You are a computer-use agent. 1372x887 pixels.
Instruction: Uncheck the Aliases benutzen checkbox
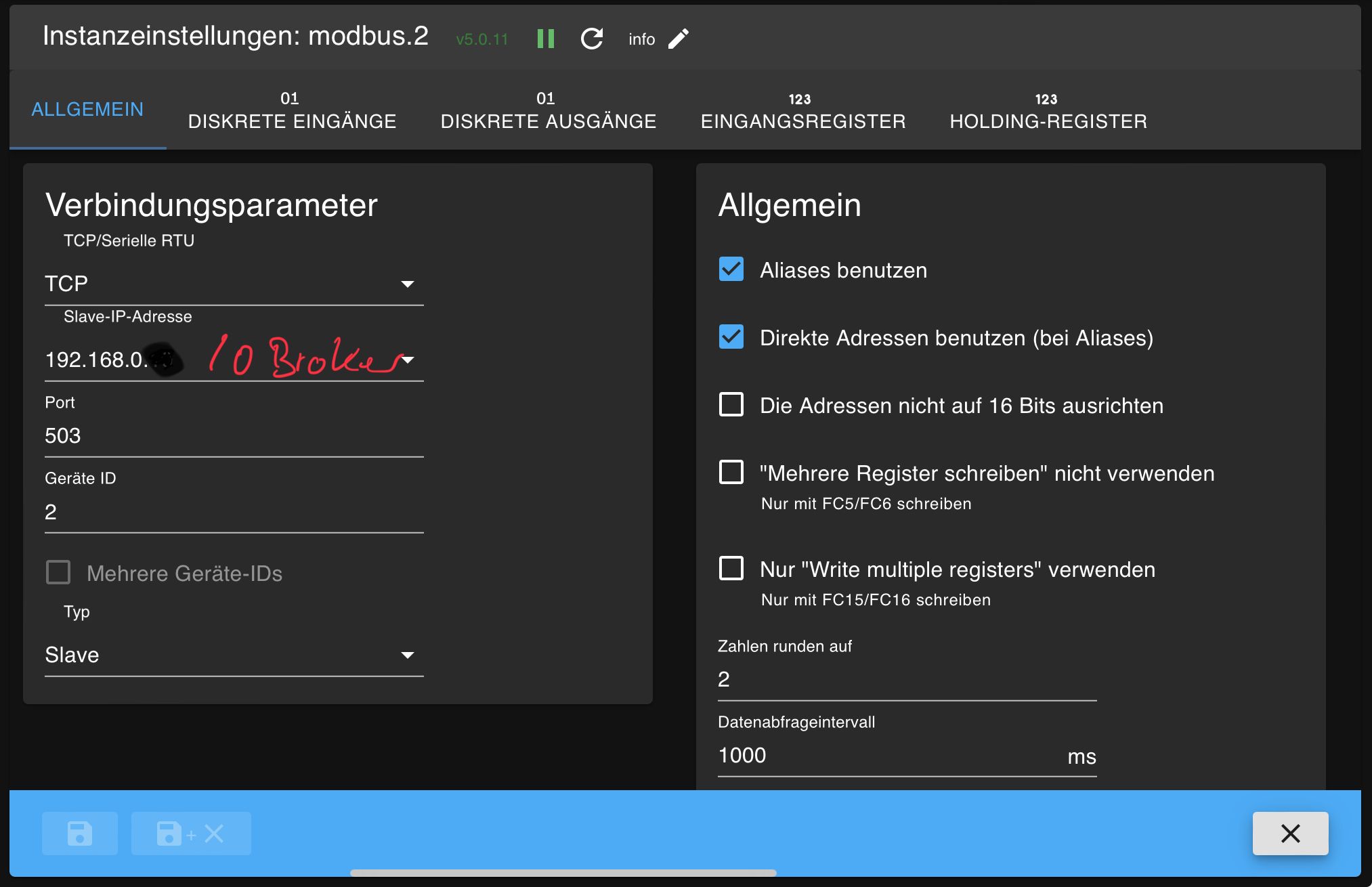pyautogui.click(x=731, y=269)
